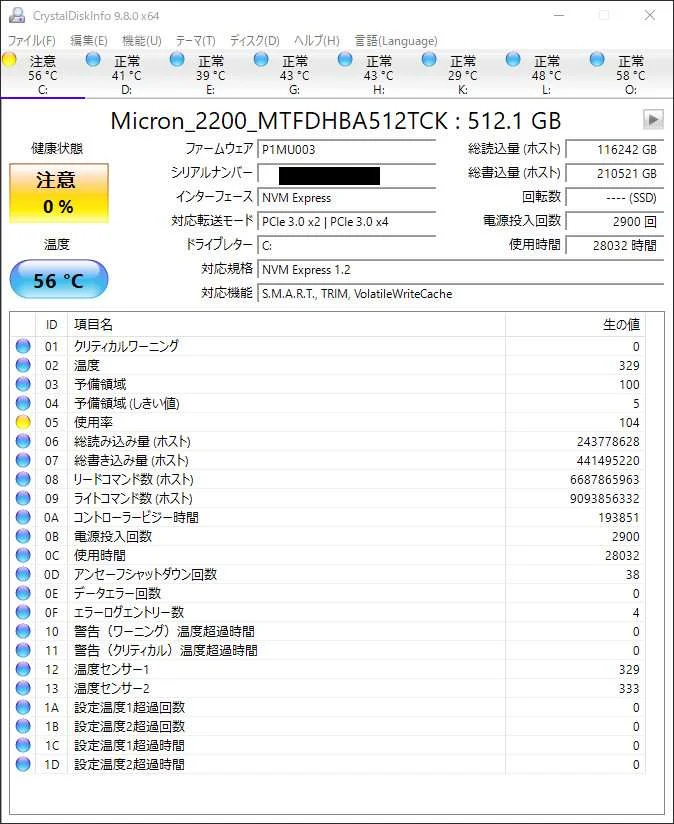The image size is (674, 824).
Task: Click the 項目名 column header
Action: [x=286, y=325]
